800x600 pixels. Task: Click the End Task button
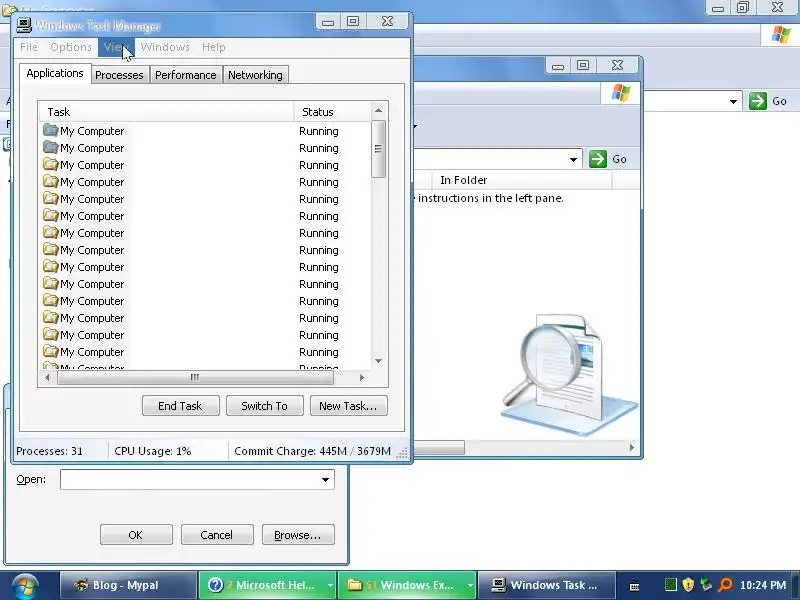[181, 406]
